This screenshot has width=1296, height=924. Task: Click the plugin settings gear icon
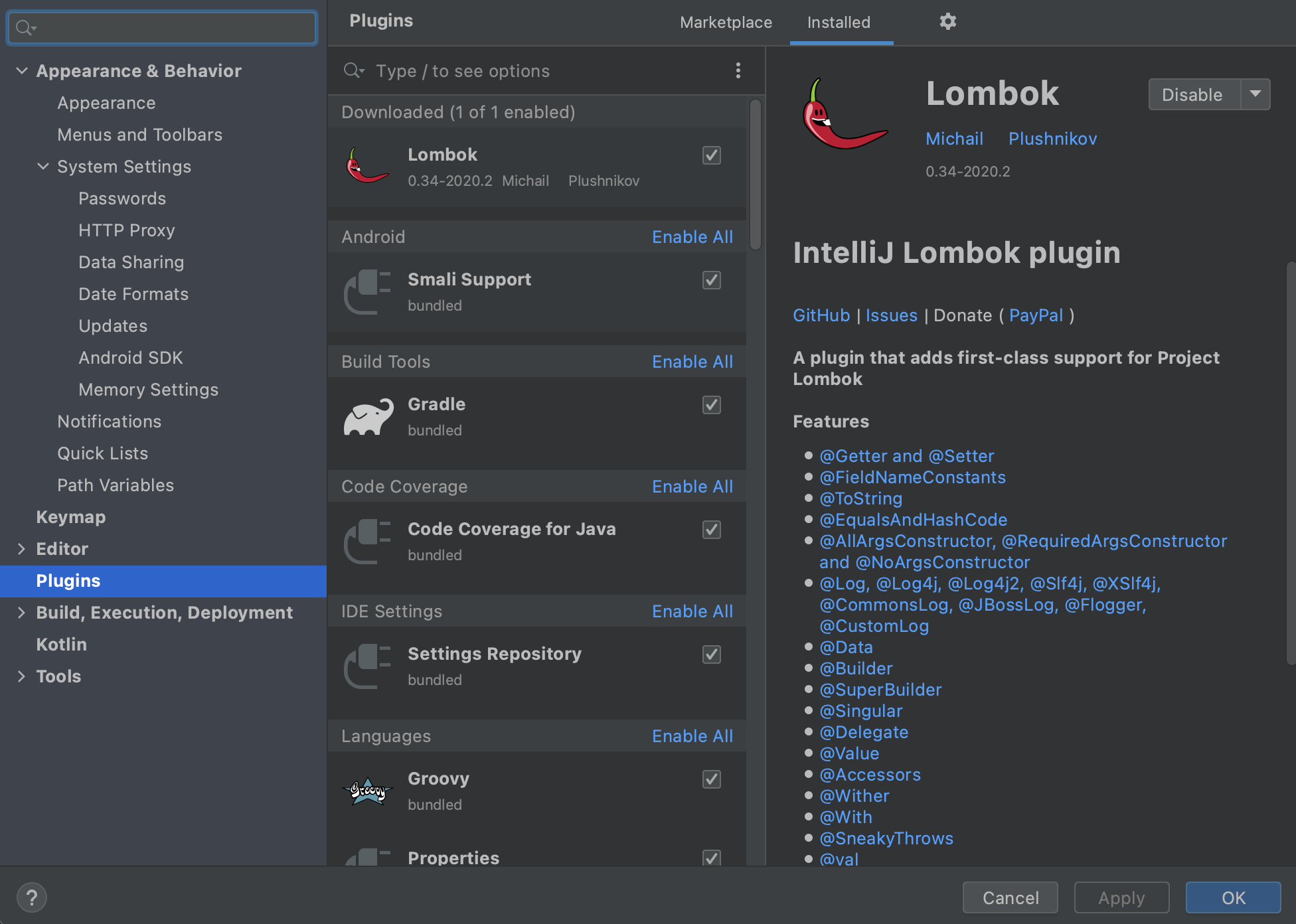click(x=947, y=22)
